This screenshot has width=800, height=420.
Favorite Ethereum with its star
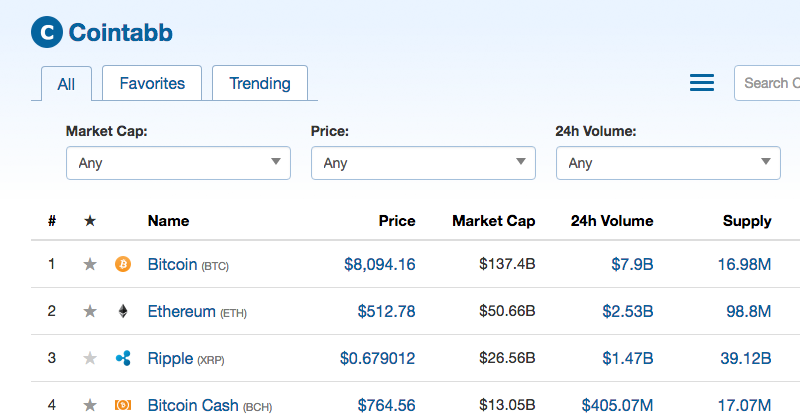click(90, 311)
